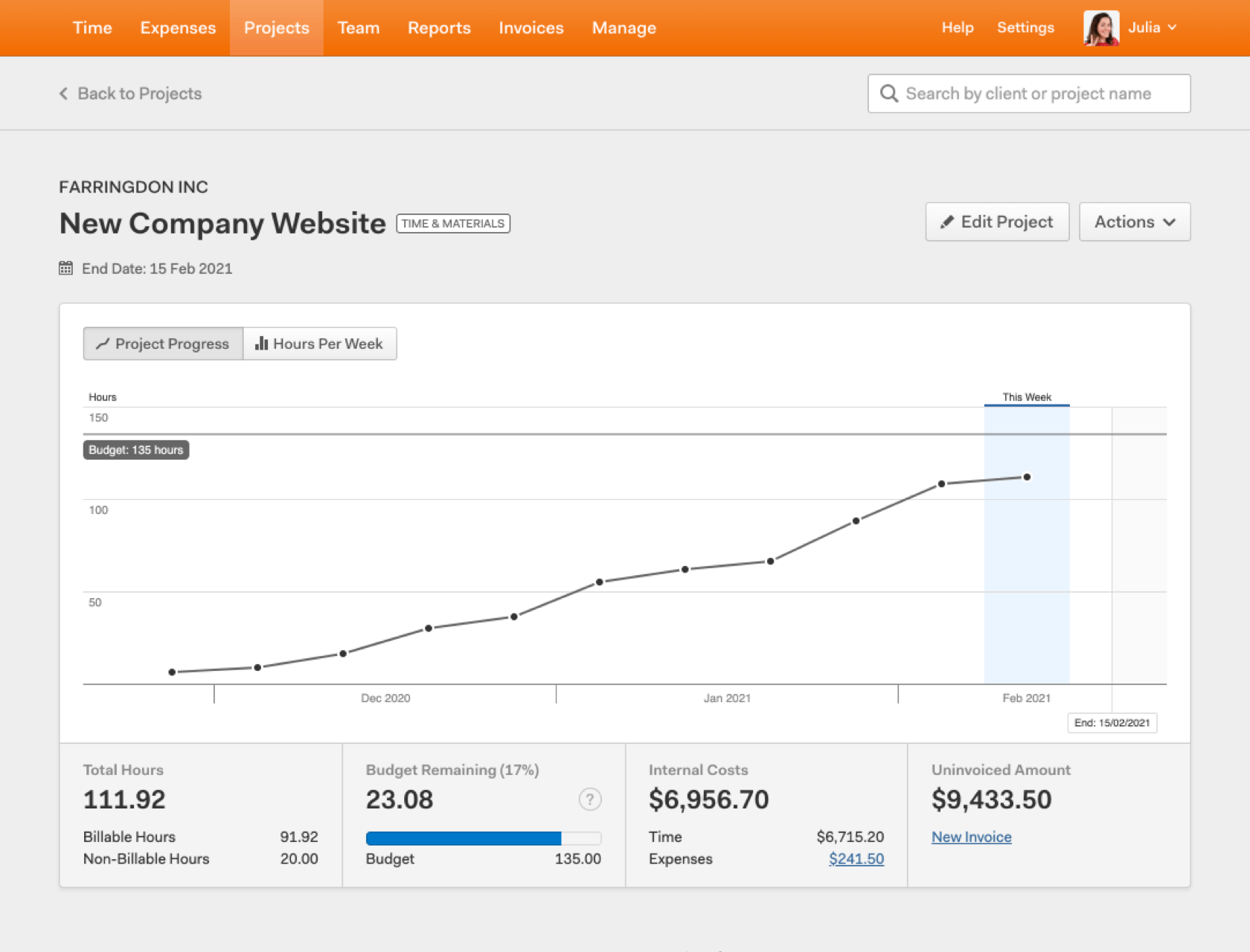Activate the Project Progress view
This screenshot has width=1250, height=952.
pyautogui.click(x=163, y=344)
